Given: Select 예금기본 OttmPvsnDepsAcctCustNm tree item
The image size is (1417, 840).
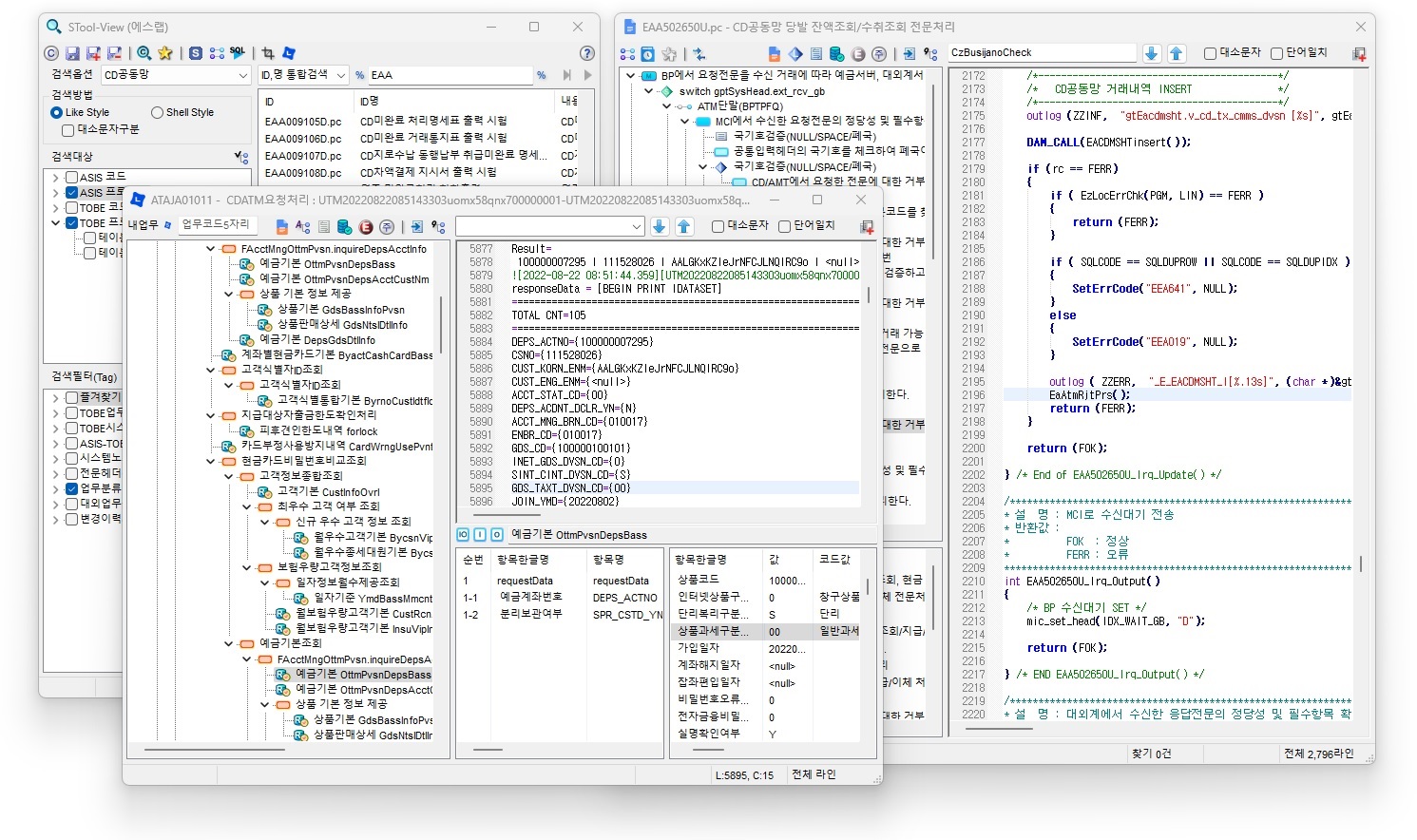Looking at the screenshot, I should [x=344, y=279].
